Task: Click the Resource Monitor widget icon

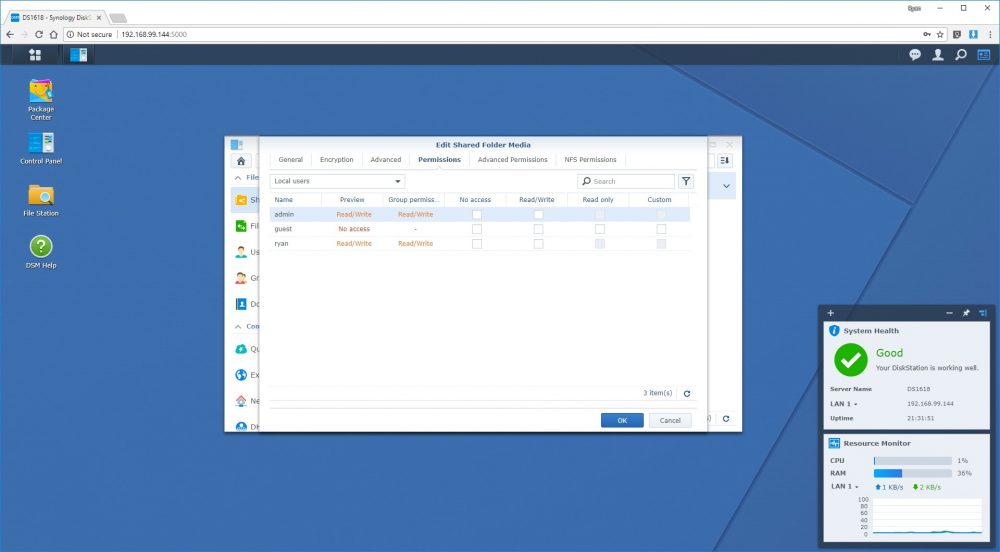Action: pos(834,443)
